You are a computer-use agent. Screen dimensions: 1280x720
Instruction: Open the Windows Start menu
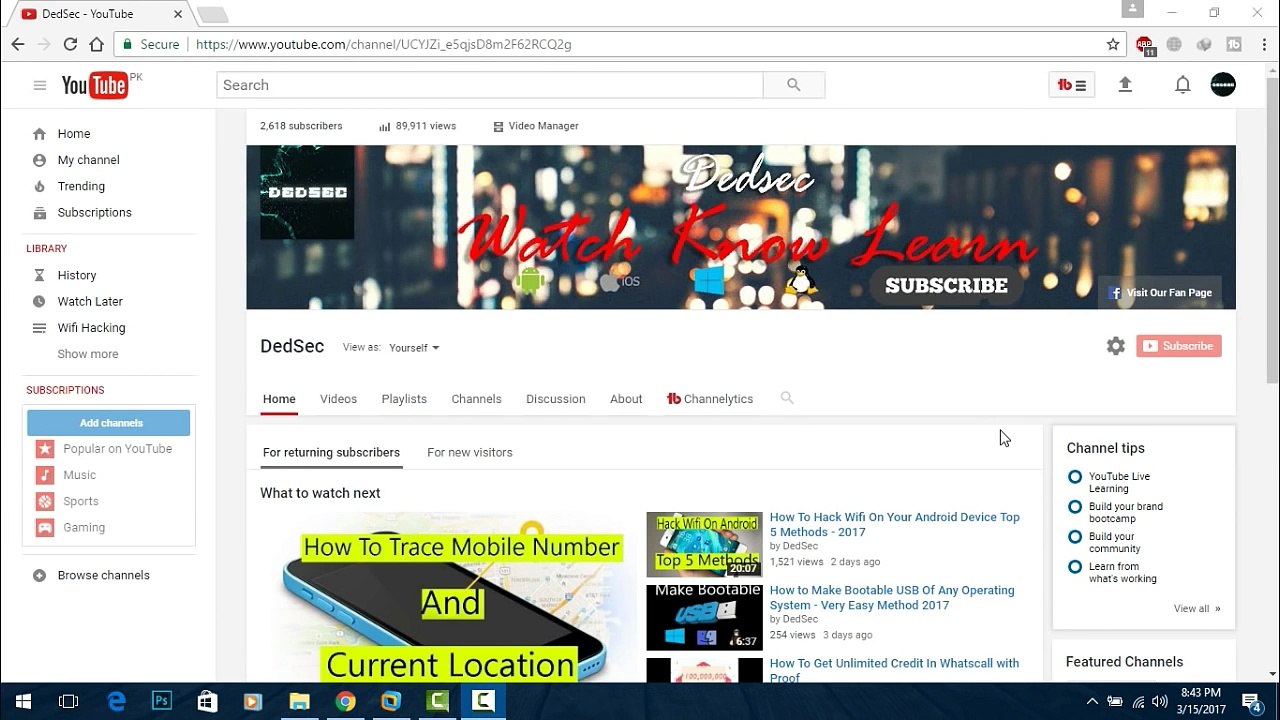(23, 702)
